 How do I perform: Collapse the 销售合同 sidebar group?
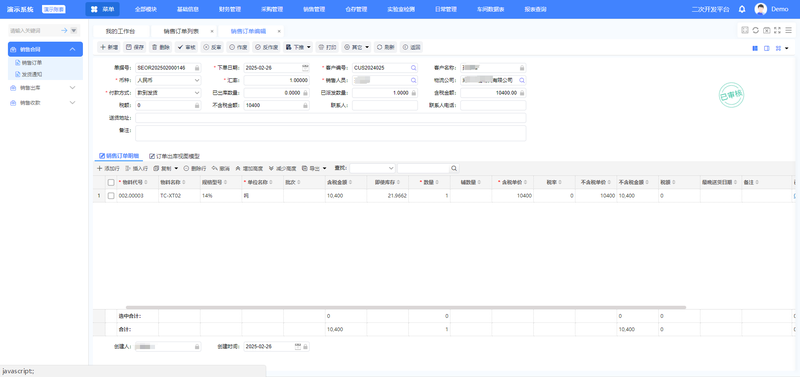click(x=72, y=49)
